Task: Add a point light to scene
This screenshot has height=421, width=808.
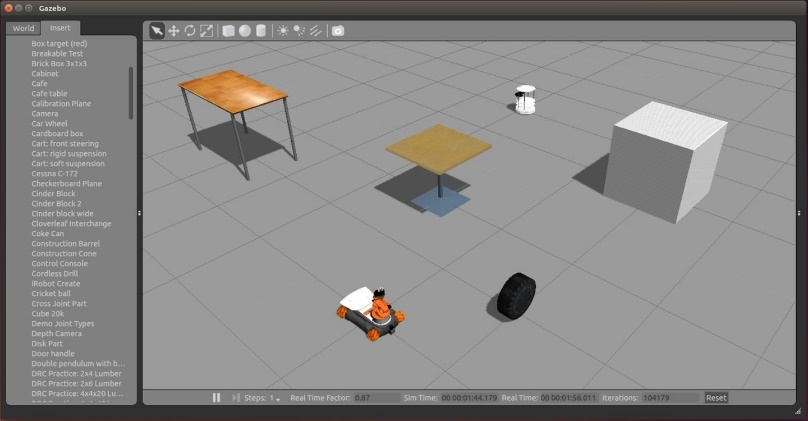Action: click(x=283, y=31)
